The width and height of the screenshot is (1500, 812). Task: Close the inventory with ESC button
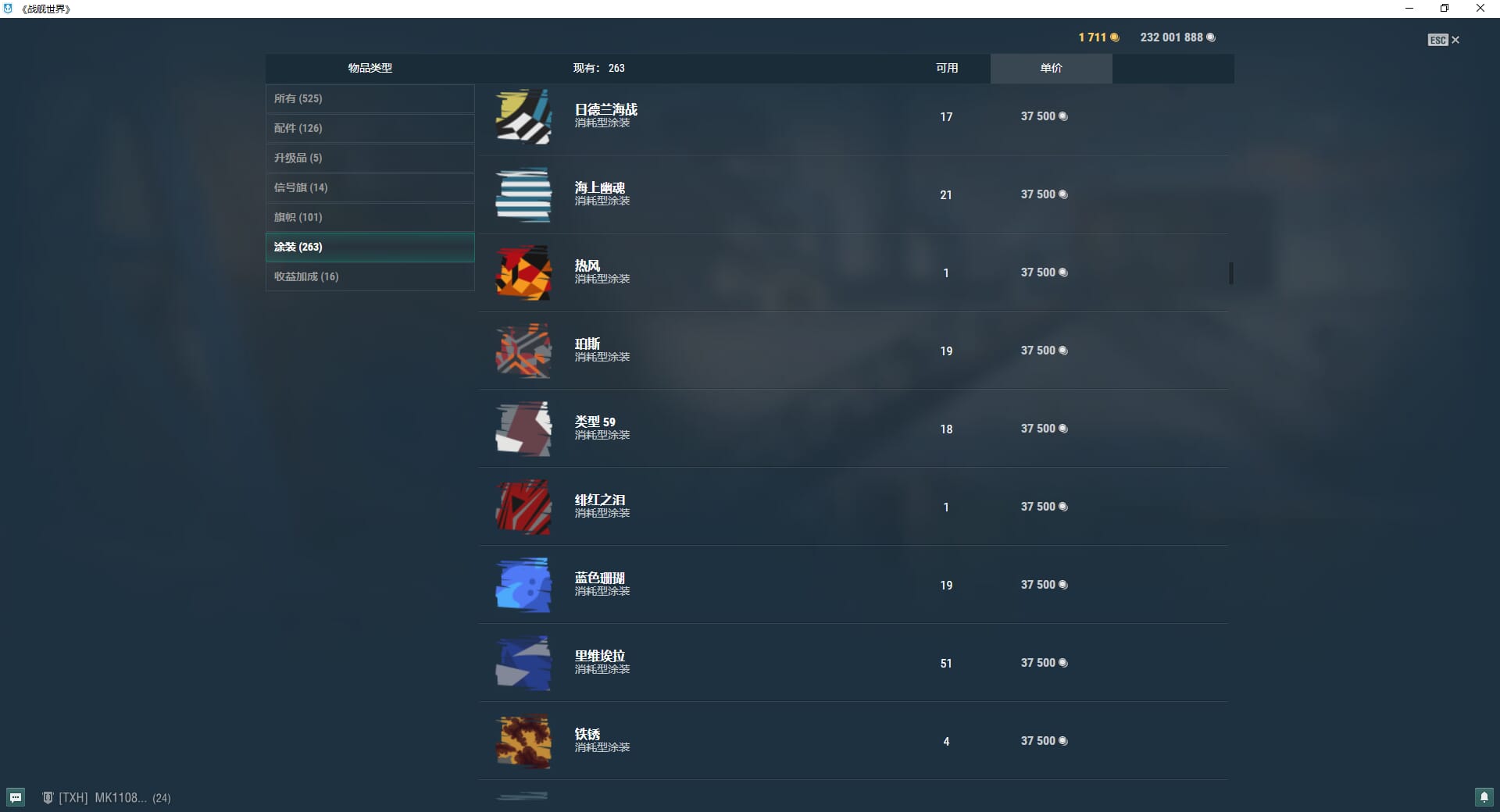1444,40
